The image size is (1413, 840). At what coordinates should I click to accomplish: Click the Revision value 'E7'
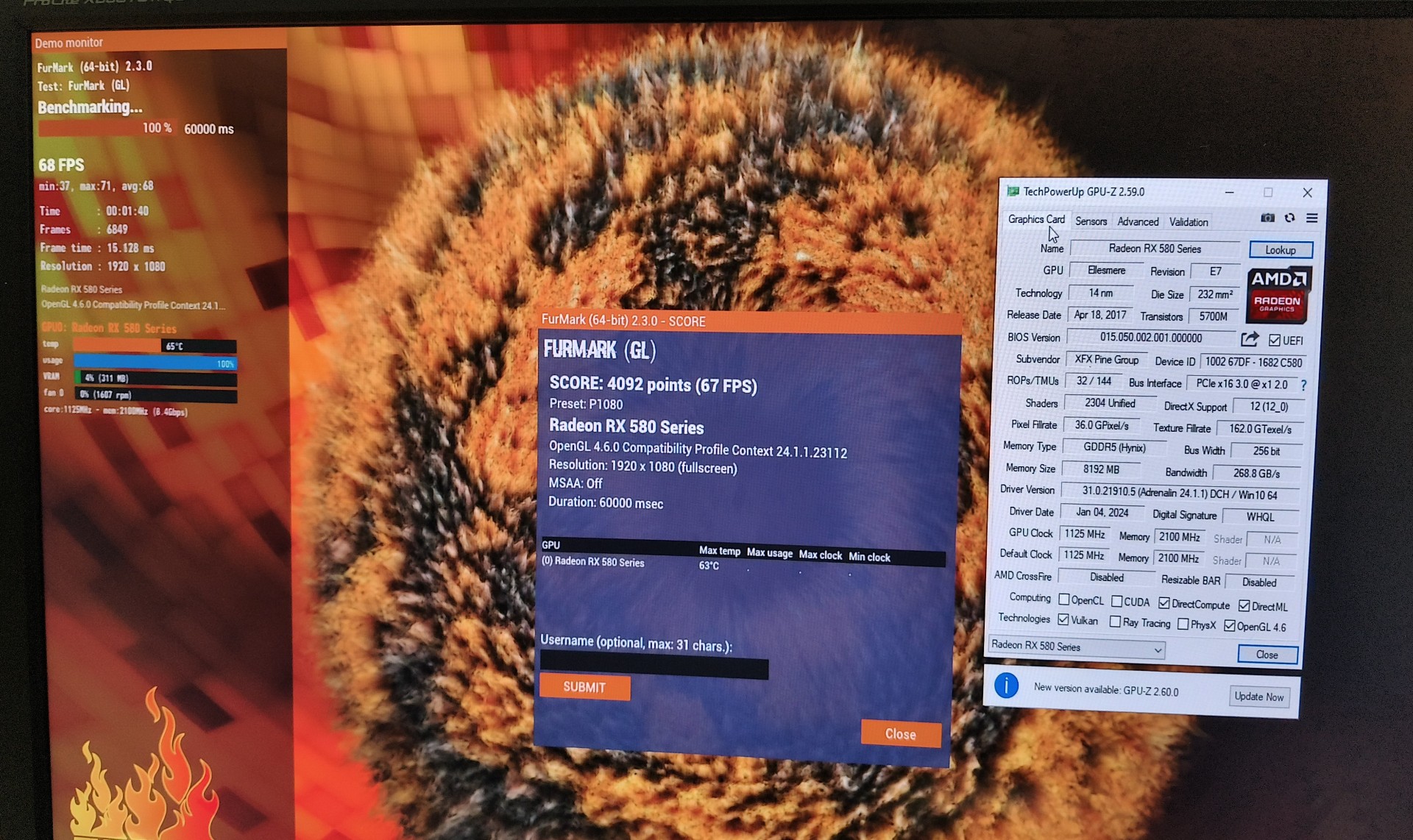[x=1215, y=272]
